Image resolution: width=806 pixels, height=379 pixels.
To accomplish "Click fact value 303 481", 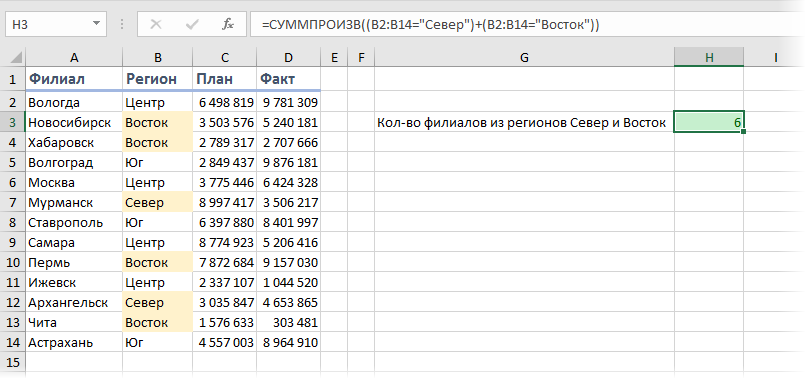I will click(x=288, y=322).
